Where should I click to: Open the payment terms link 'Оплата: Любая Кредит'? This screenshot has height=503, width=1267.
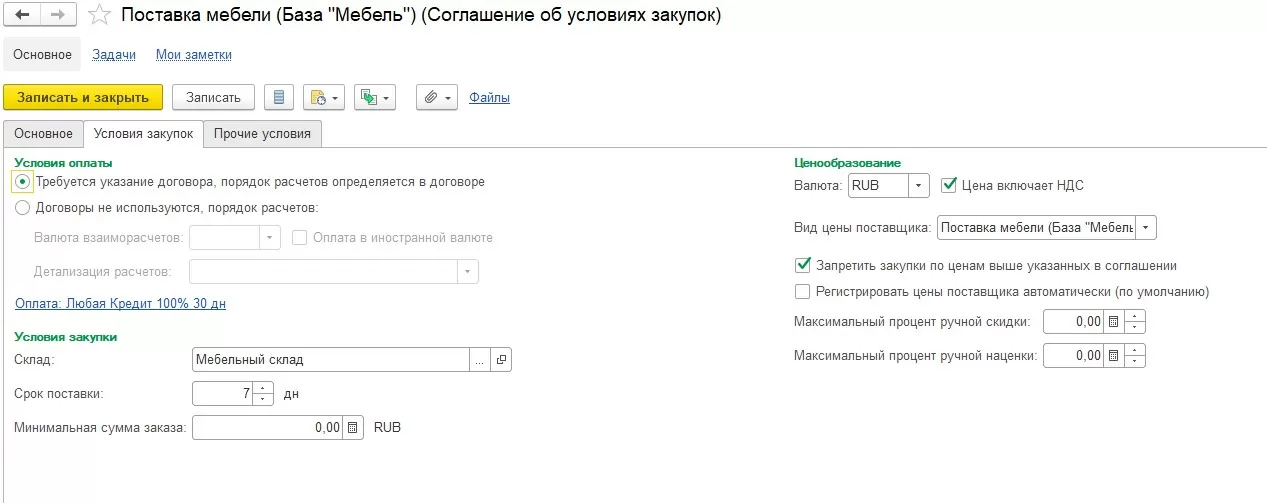point(120,303)
